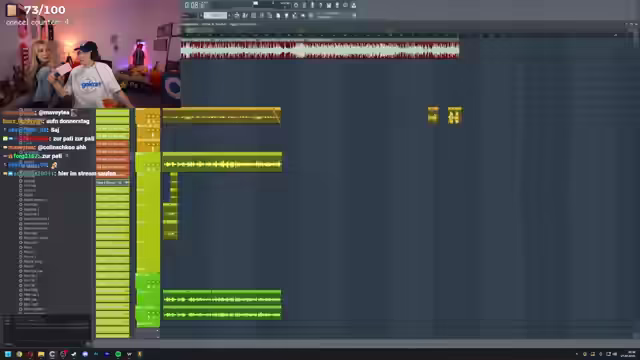Click the chat message 'hier im stream saufen'
This screenshot has height=360, width=640.
point(87,173)
